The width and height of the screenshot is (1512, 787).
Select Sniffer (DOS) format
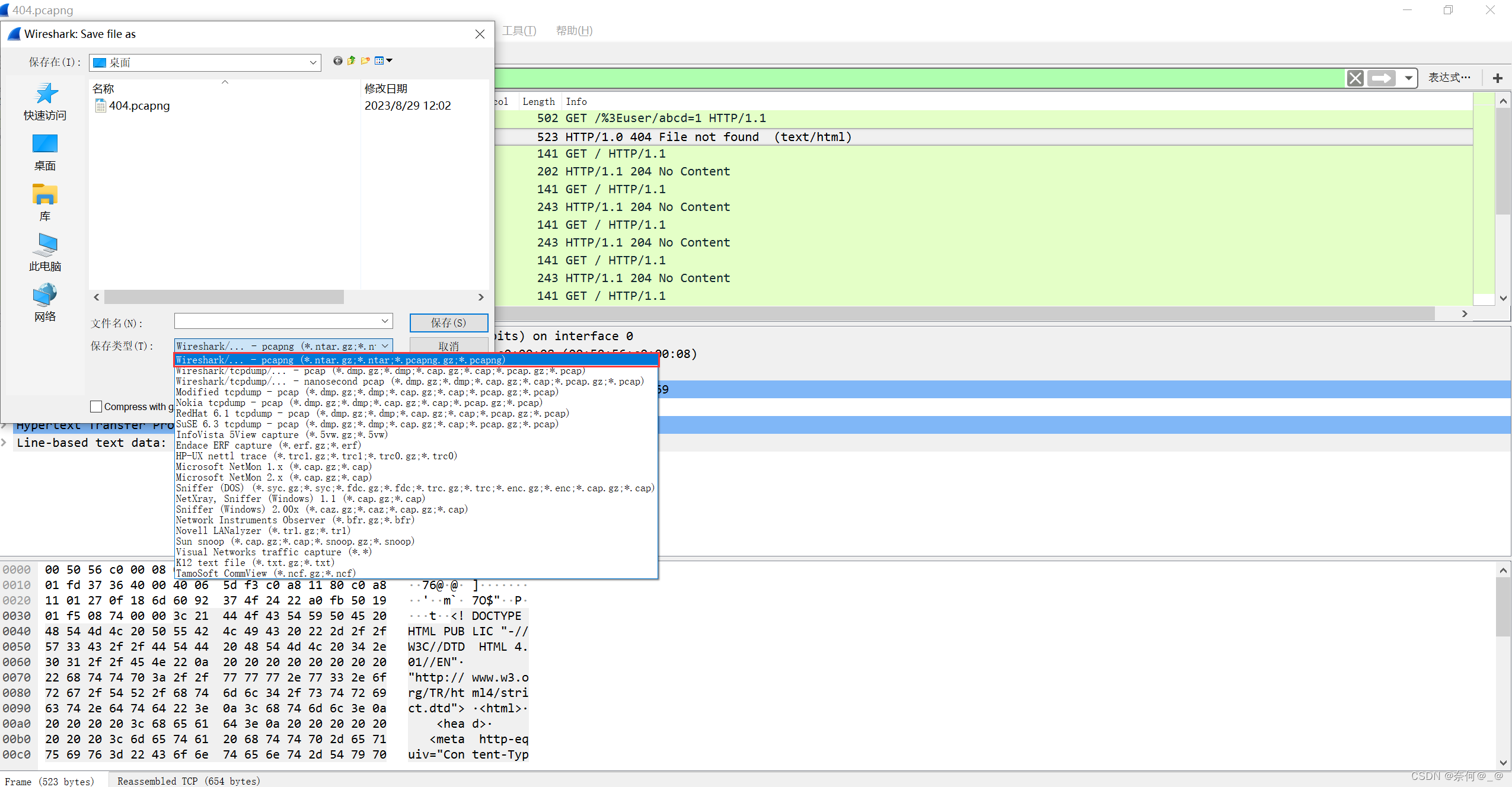[x=416, y=488]
